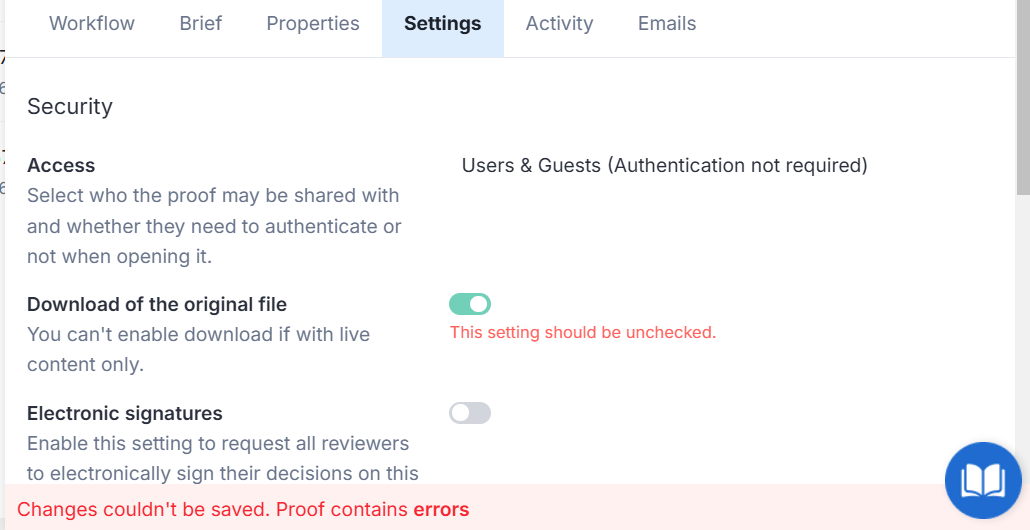Image resolution: width=1030 pixels, height=530 pixels.
Task: Open the Access value Users & Guests
Action: pyautogui.click(x=664, y=166)
